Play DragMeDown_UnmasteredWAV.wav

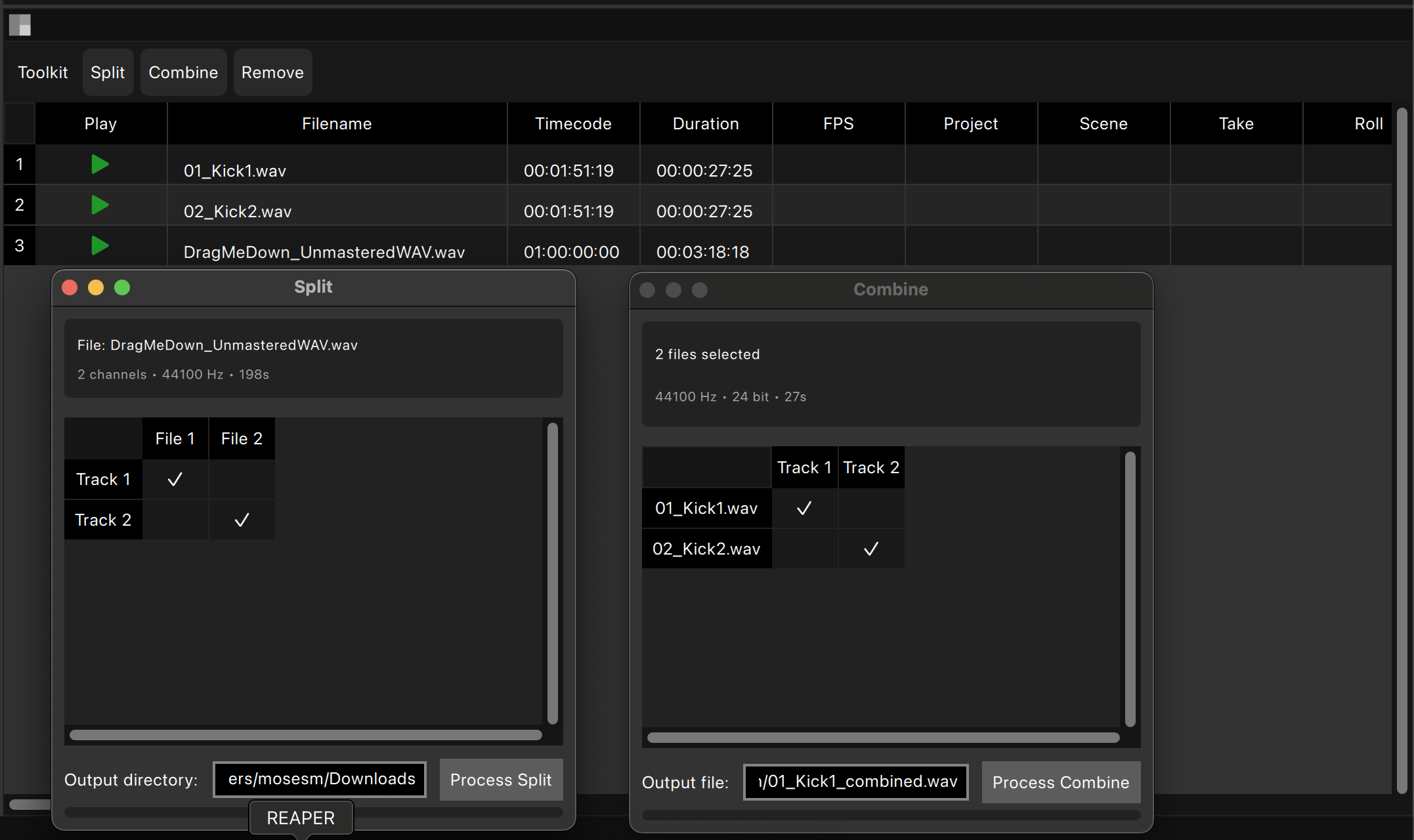100,245
